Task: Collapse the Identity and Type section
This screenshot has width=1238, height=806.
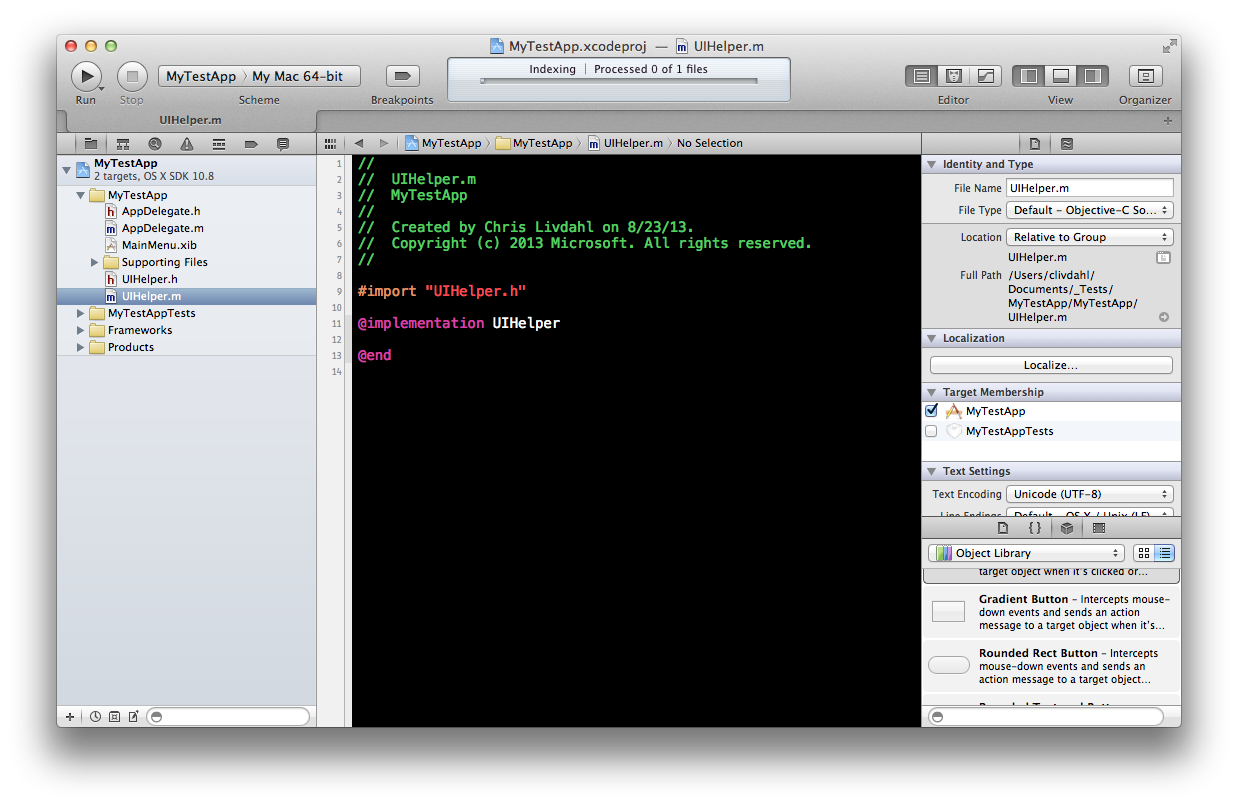Action: pyautogui.click(x=932, y=164)
